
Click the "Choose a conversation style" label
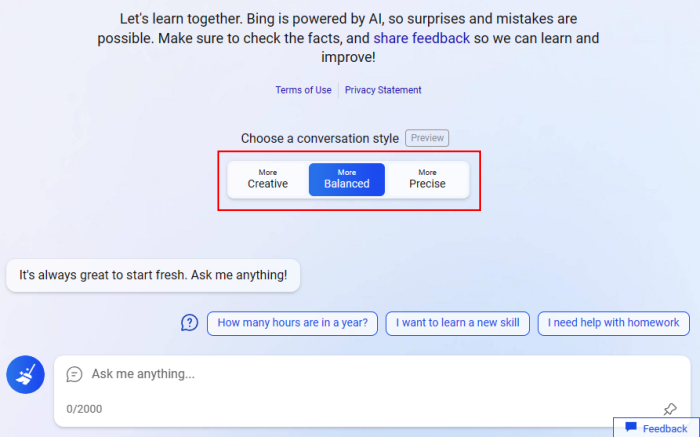point(319,138)
